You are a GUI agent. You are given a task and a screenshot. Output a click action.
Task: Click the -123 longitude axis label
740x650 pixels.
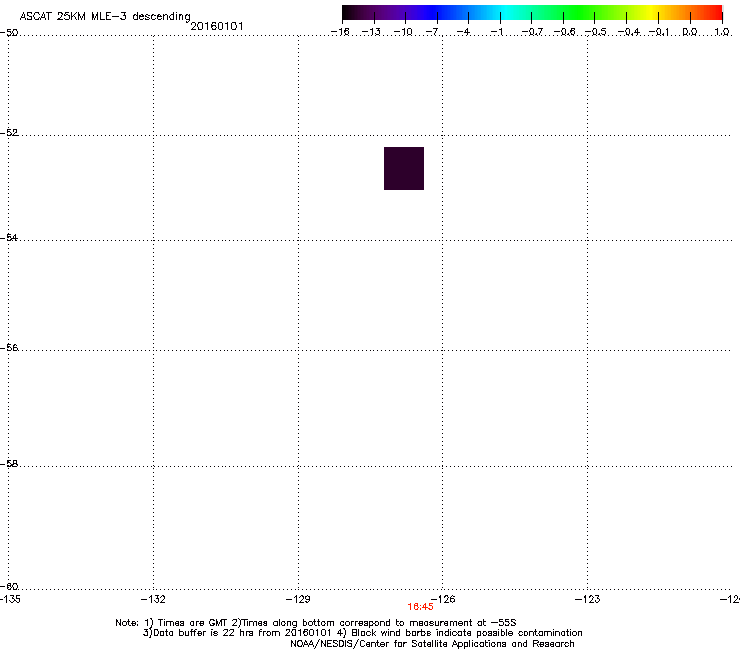[588, 599]
